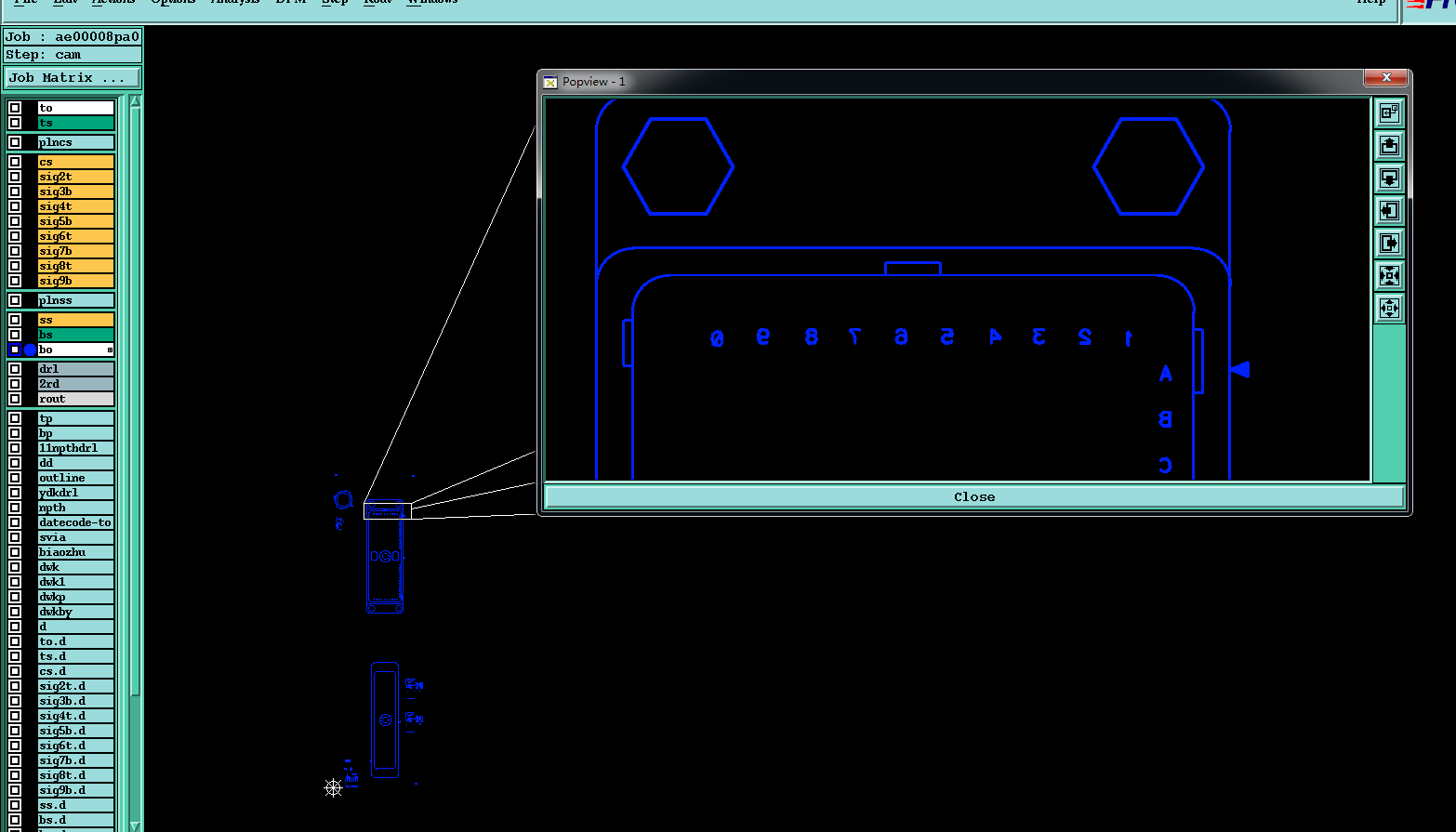Select the sig2t layer name
This screenshot has width=1456, height=832.
75,177
